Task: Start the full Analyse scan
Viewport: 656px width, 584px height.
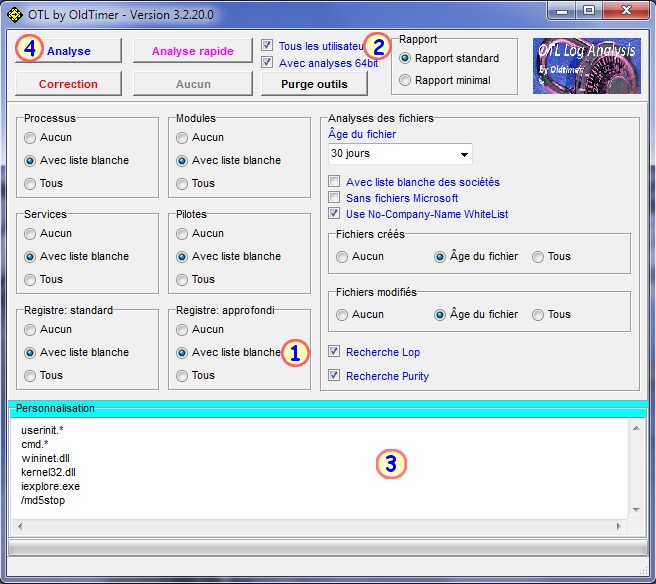Action: pyautogui.click(x=68, y=51)
